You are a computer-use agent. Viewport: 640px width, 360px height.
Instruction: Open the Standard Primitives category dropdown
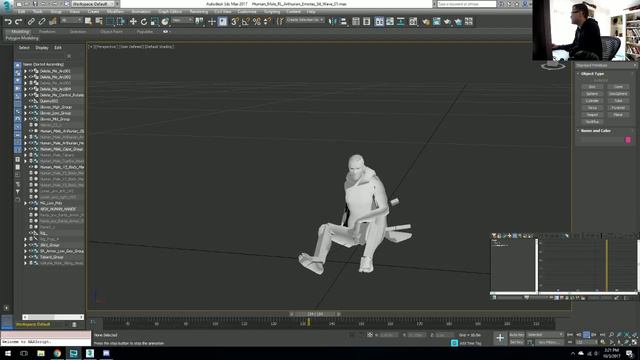point(605,65)
